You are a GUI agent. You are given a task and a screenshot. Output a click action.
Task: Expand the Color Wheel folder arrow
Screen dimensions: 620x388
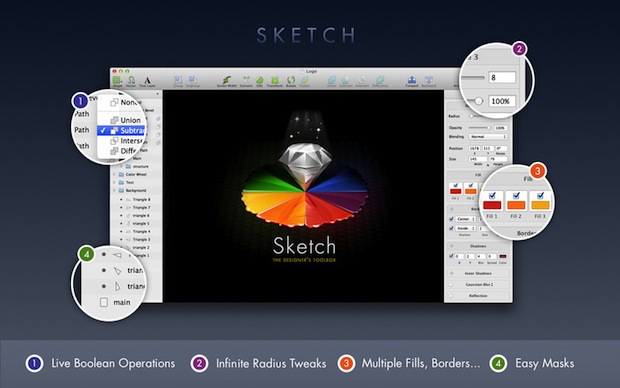coord(115,174)
